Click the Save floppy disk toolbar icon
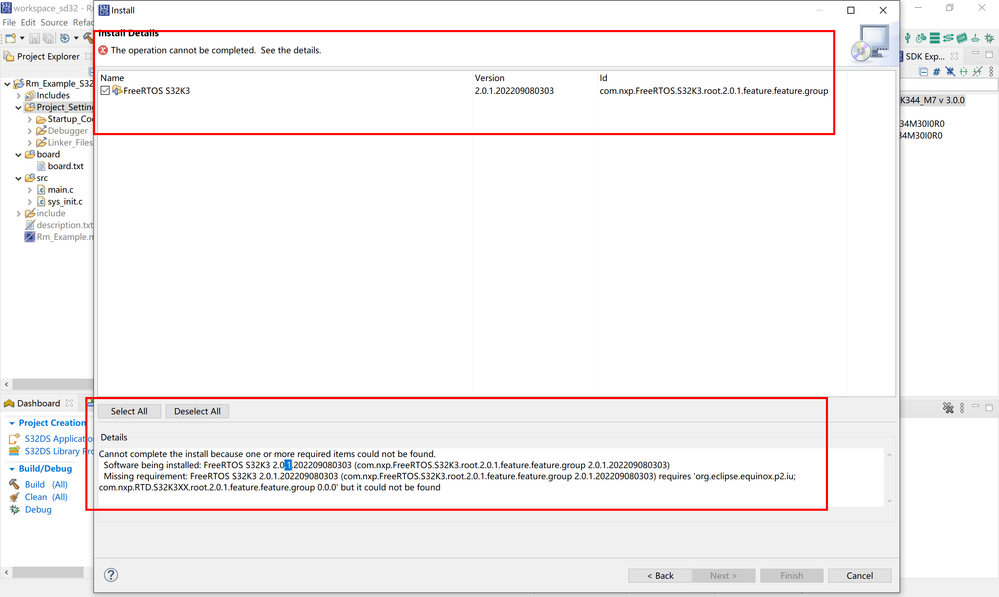999x597 pixels. (x=34, y=38)
